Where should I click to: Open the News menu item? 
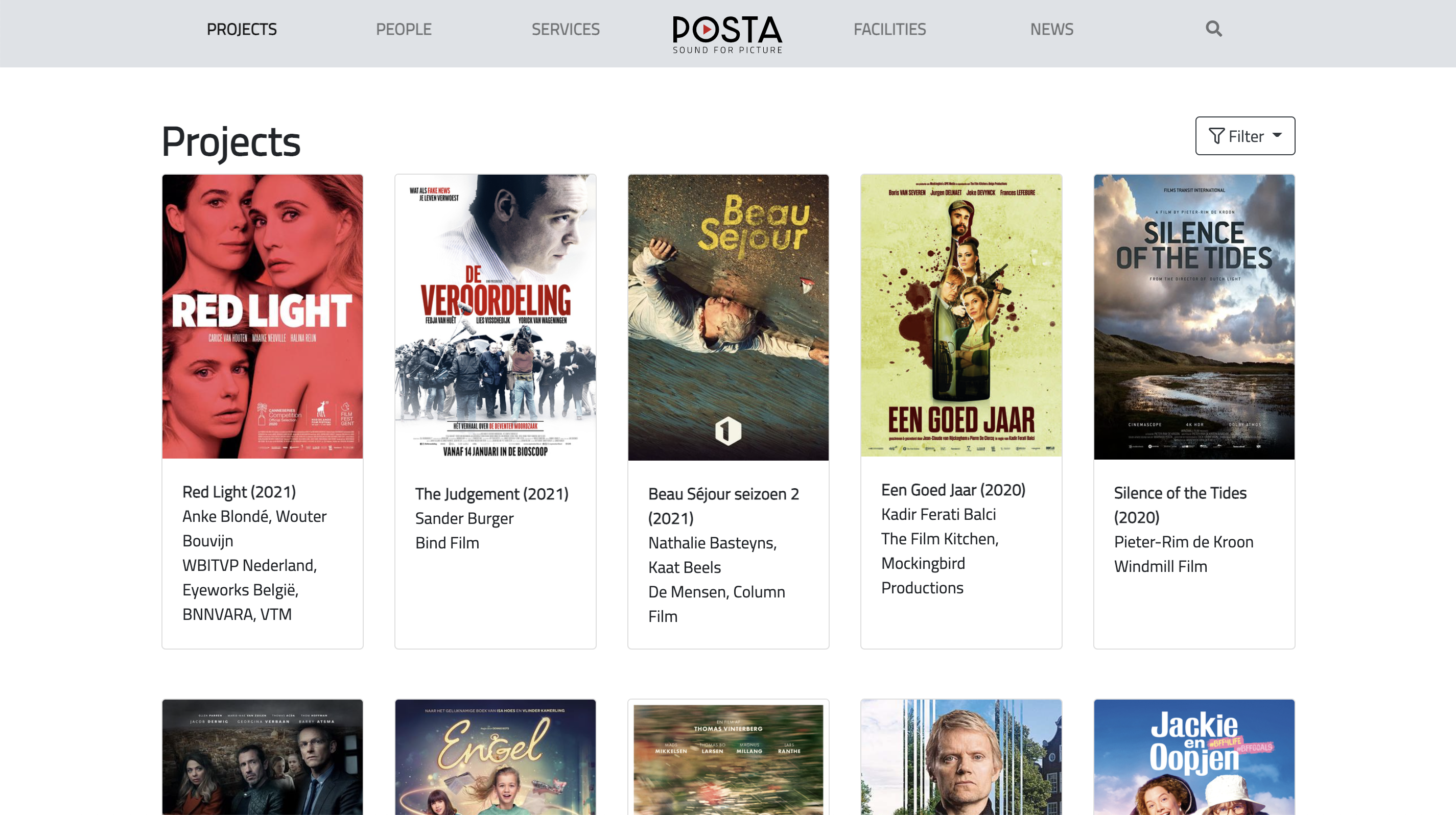click(x=1051, y=29)
